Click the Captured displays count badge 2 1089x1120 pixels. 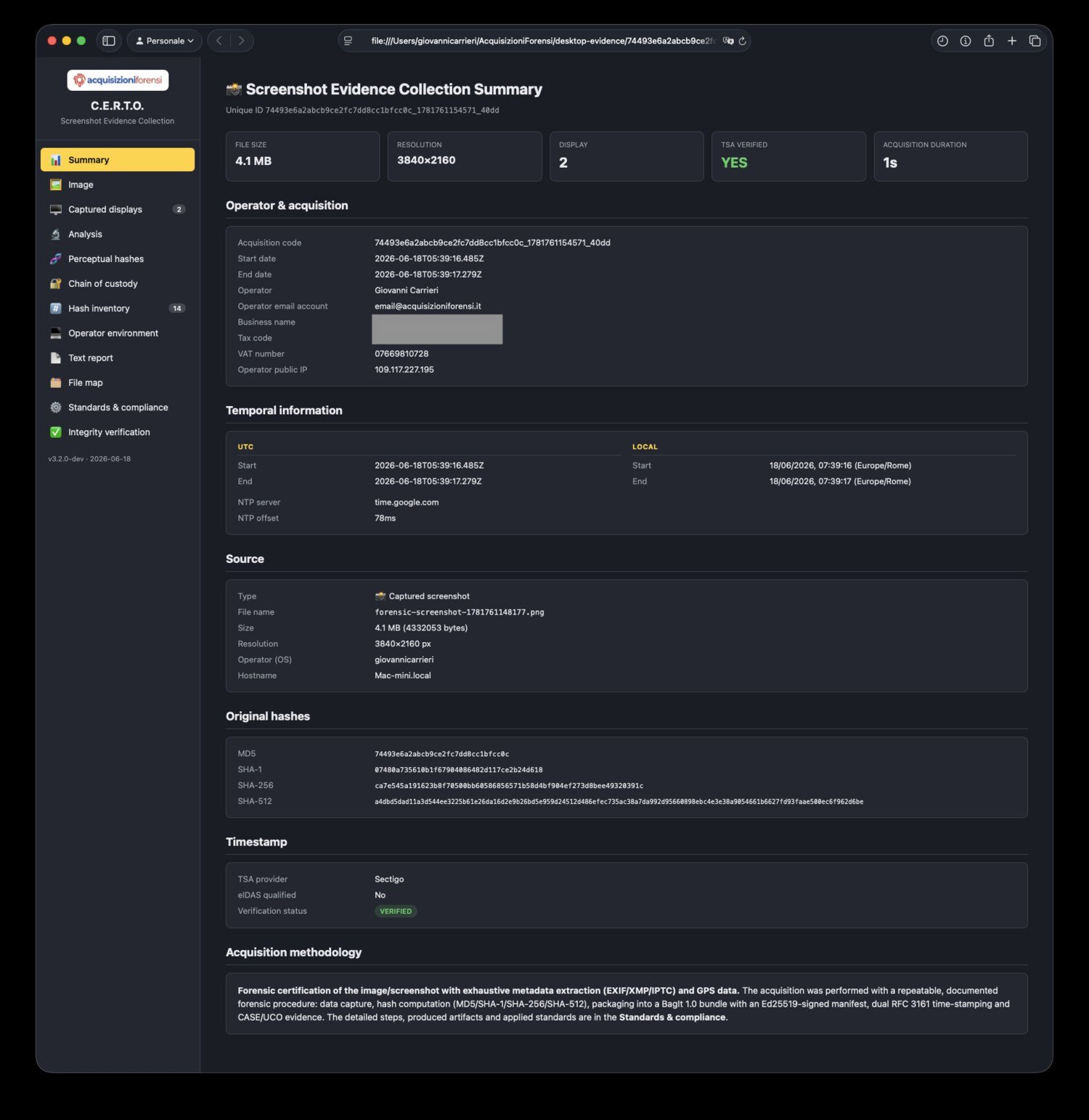179,209
